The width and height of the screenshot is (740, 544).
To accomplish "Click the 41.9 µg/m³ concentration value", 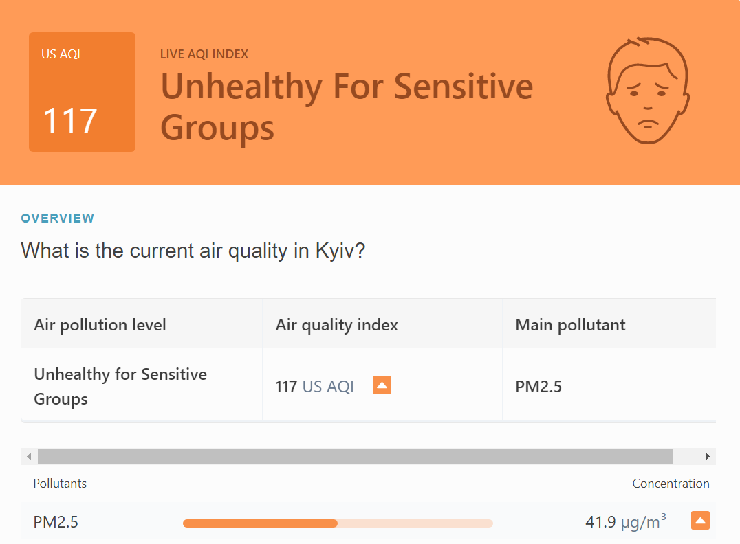I will tap(625, 521).
